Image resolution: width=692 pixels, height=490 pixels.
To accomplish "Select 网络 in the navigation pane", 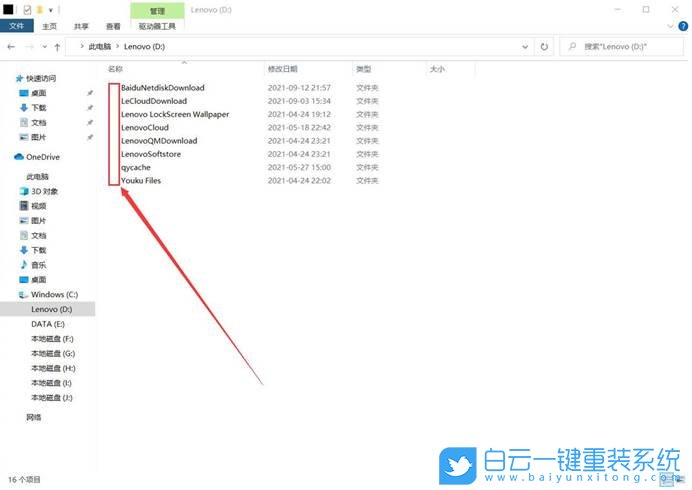I will [34, 417].
